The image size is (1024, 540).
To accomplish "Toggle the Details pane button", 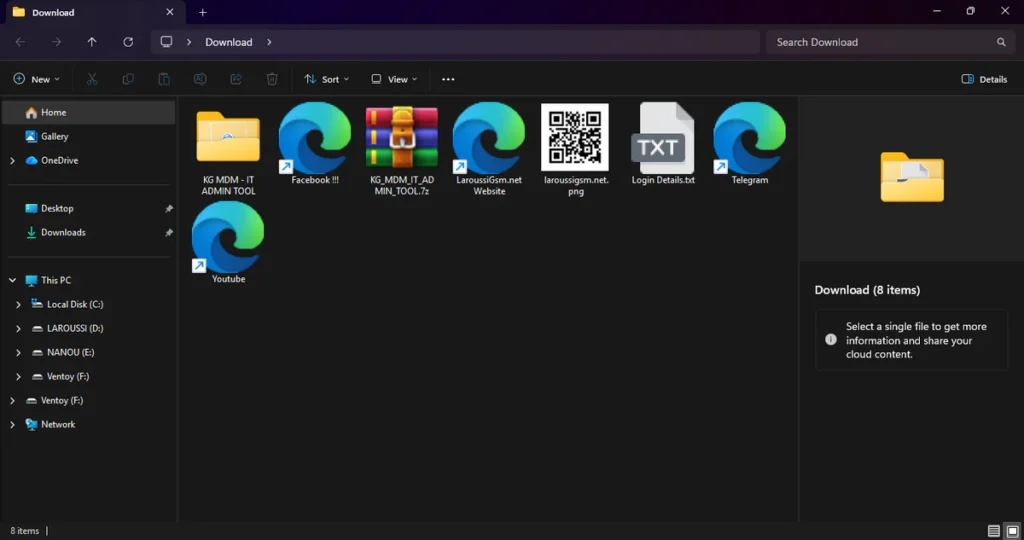I will pyautogui.click(x=984, y=79).
